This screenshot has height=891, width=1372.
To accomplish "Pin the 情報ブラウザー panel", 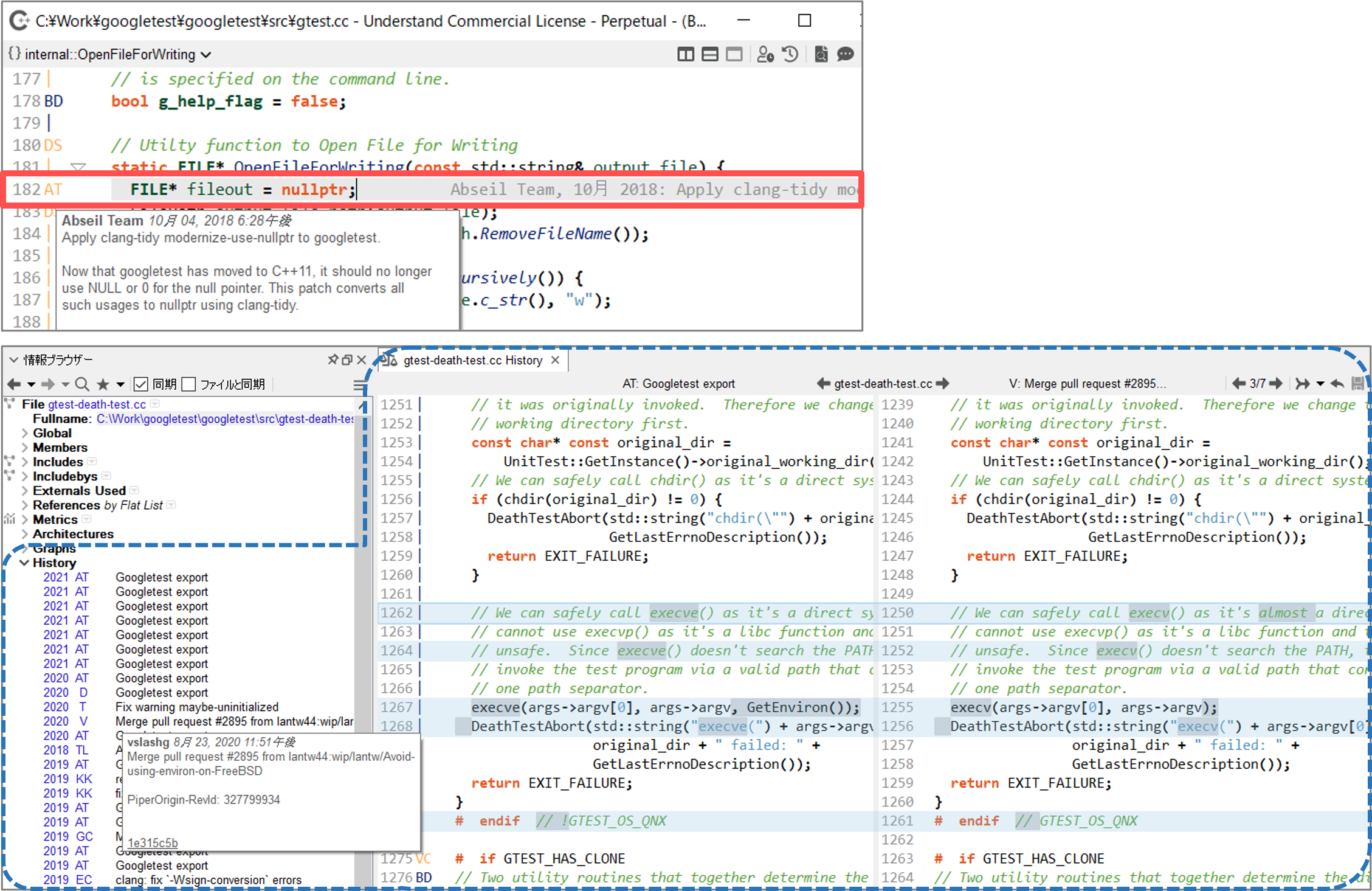I will click(x=333, y=359).
